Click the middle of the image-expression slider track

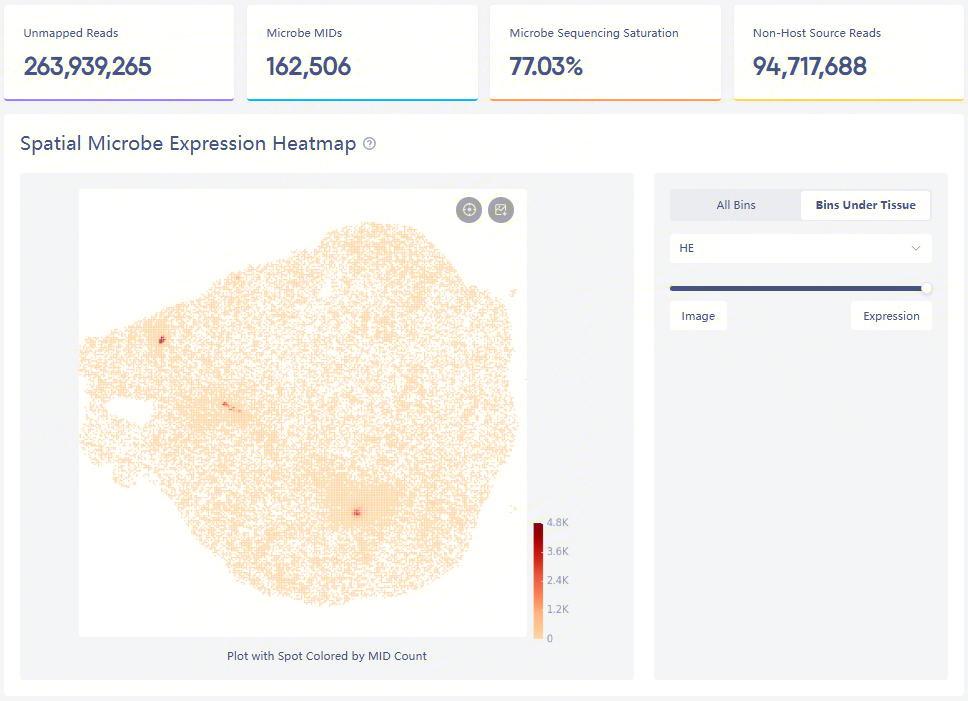[x=800, y=288]
